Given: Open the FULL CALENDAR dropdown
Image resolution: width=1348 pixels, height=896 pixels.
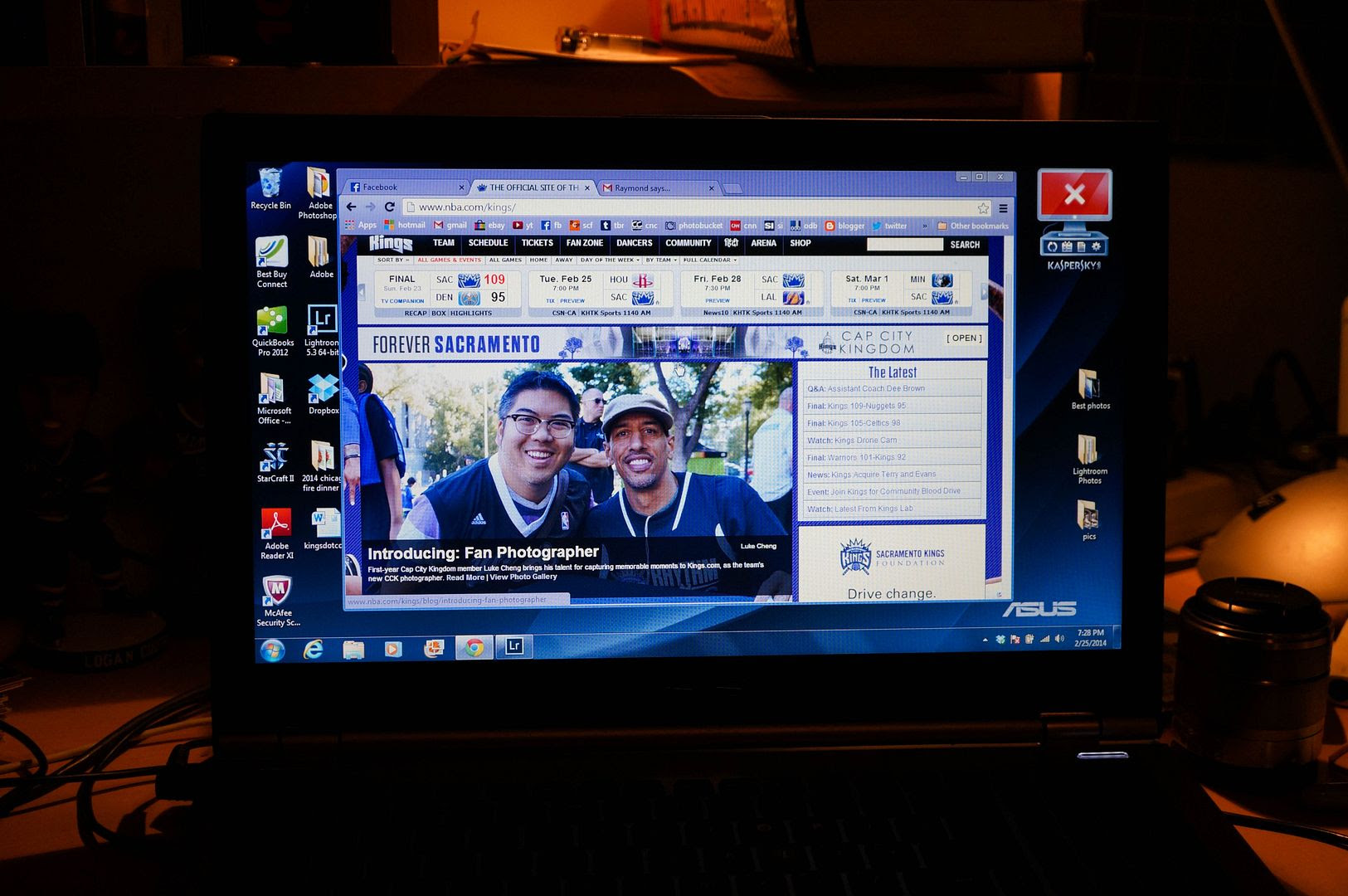Looking at the screenshot, I should (710, 260).
